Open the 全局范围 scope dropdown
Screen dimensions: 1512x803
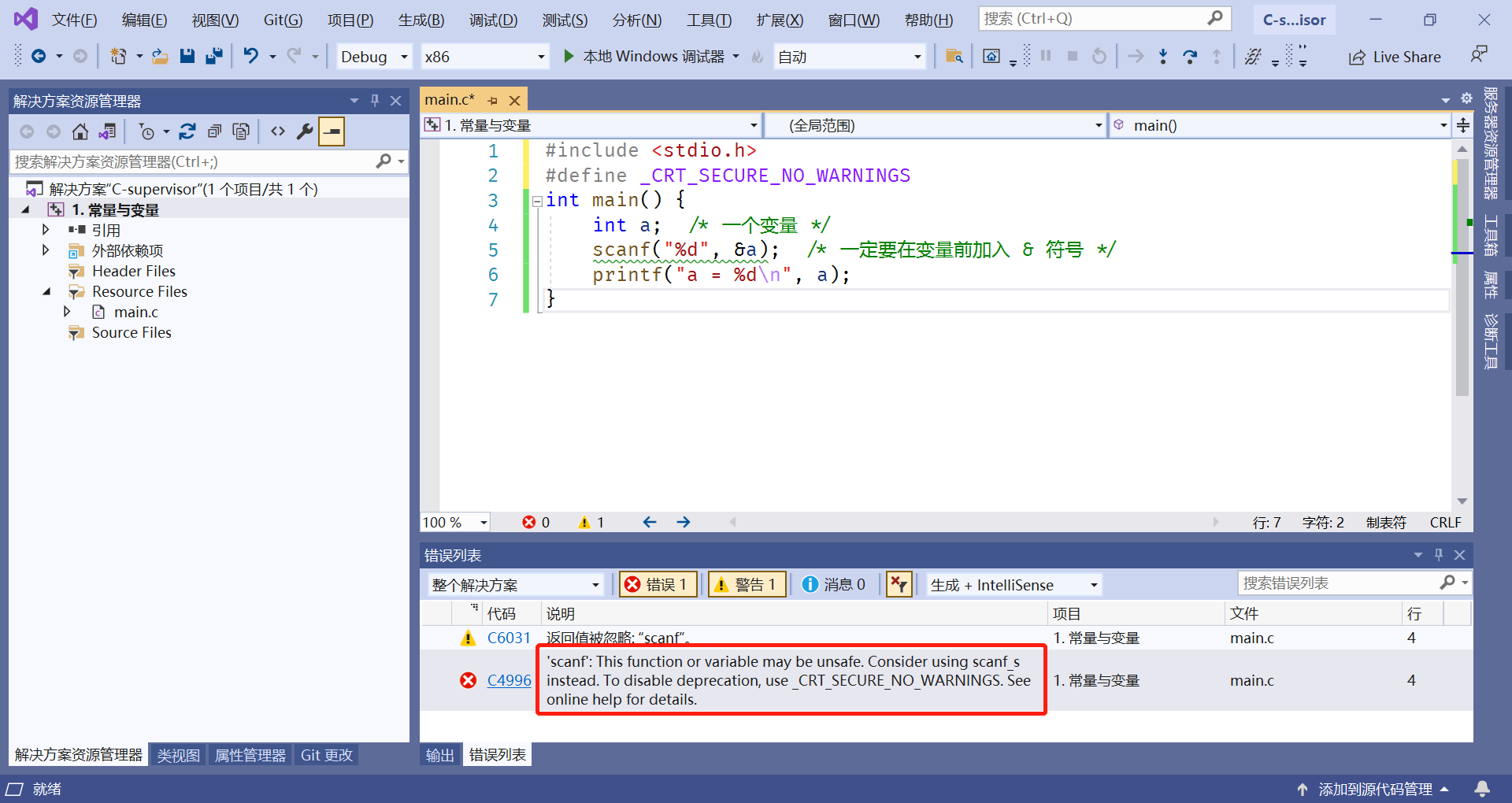pyautogui.click(x=935, y=125)
